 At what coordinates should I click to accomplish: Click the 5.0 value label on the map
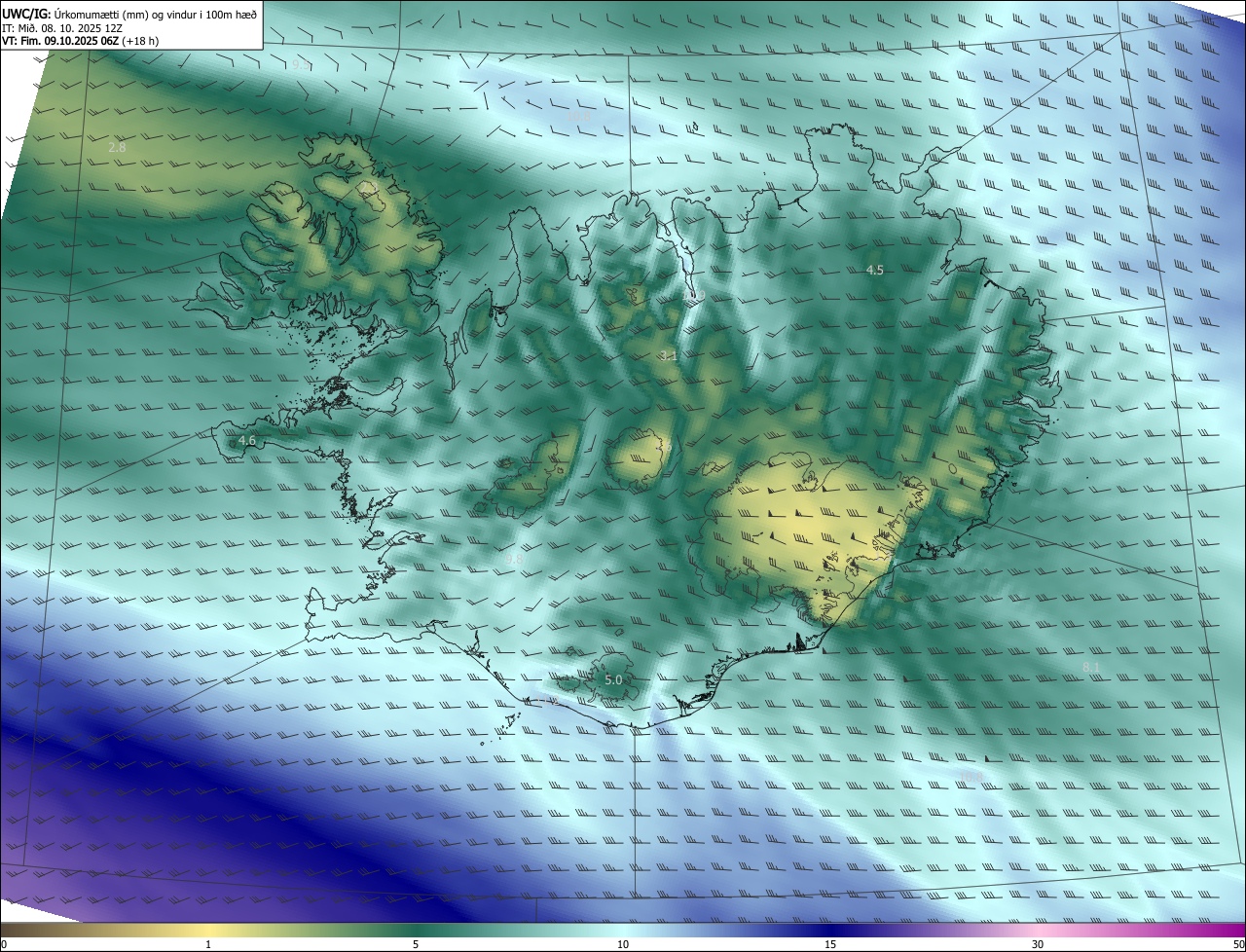pos(613,679)
